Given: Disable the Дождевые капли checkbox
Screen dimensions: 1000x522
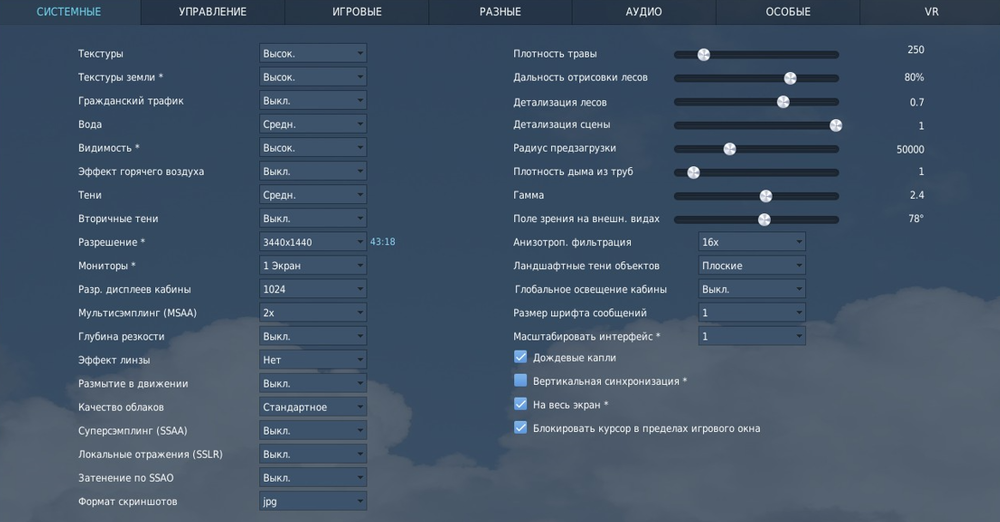Looking at the screenshot, I should [x=520, y=357].
